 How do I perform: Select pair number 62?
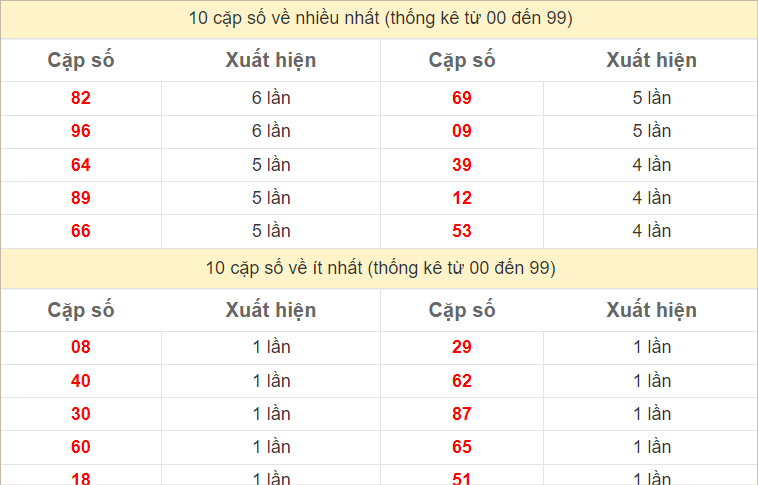(x=462, y=381)
